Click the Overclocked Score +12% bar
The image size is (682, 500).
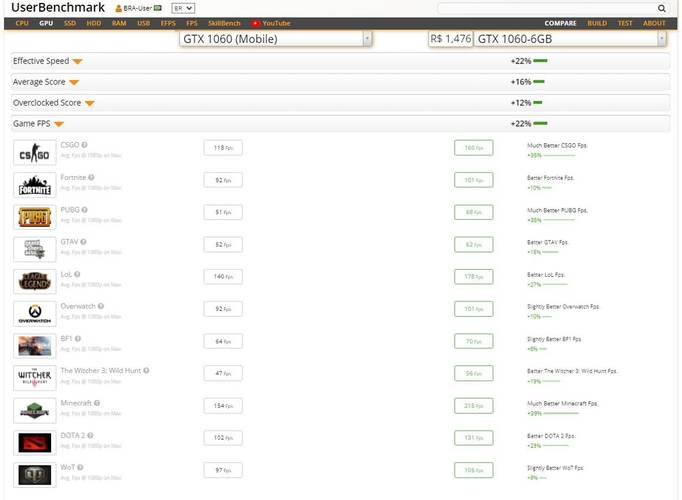click(x=538, y=103)
